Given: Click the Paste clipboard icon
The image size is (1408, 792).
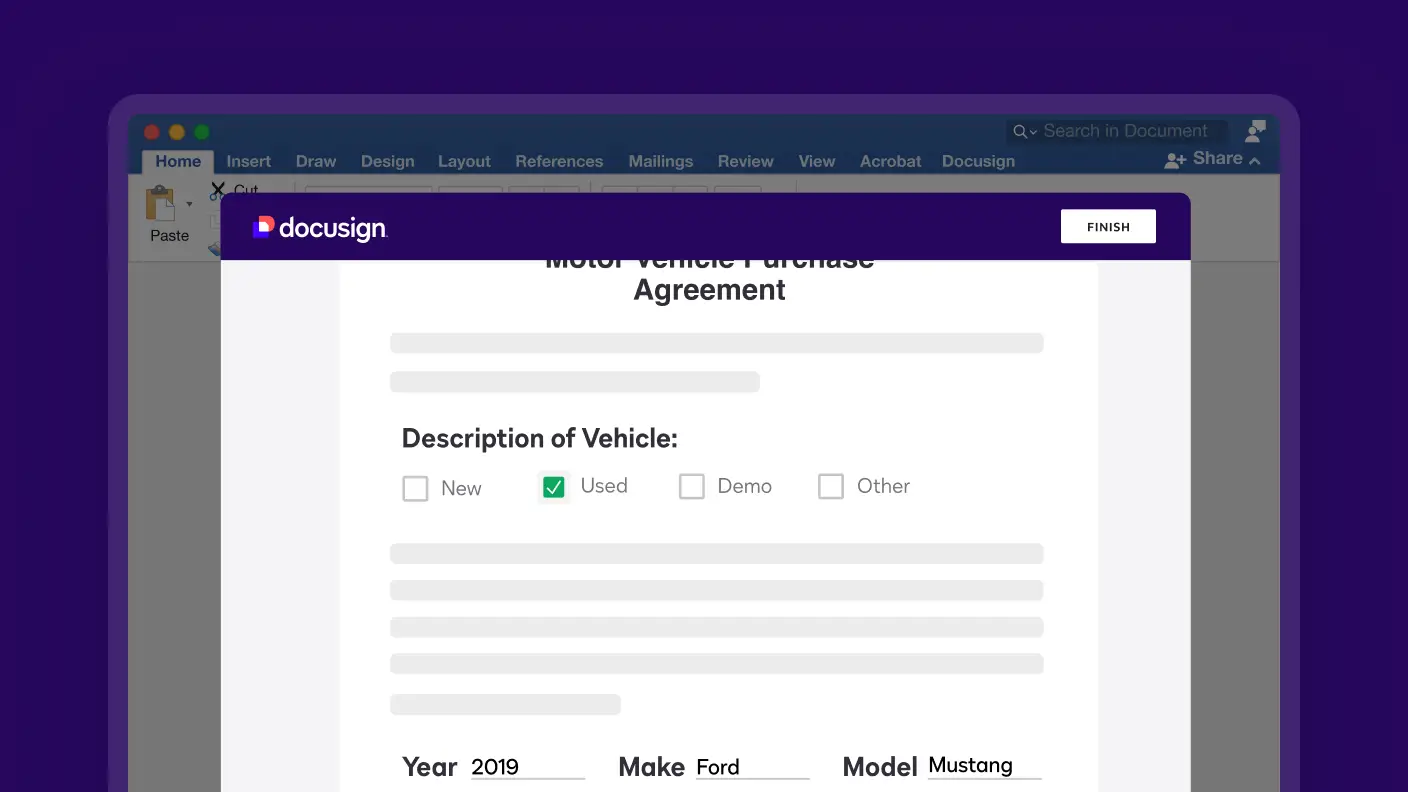Looking at the screenshot, I should pyautogui.click(x=160, y=203).
